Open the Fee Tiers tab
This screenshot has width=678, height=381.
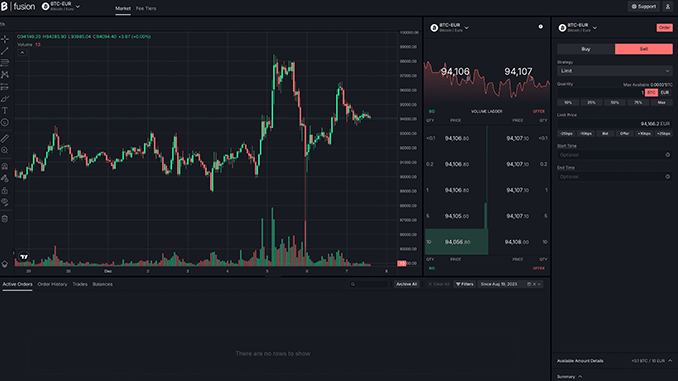click(x=146, y=8)
